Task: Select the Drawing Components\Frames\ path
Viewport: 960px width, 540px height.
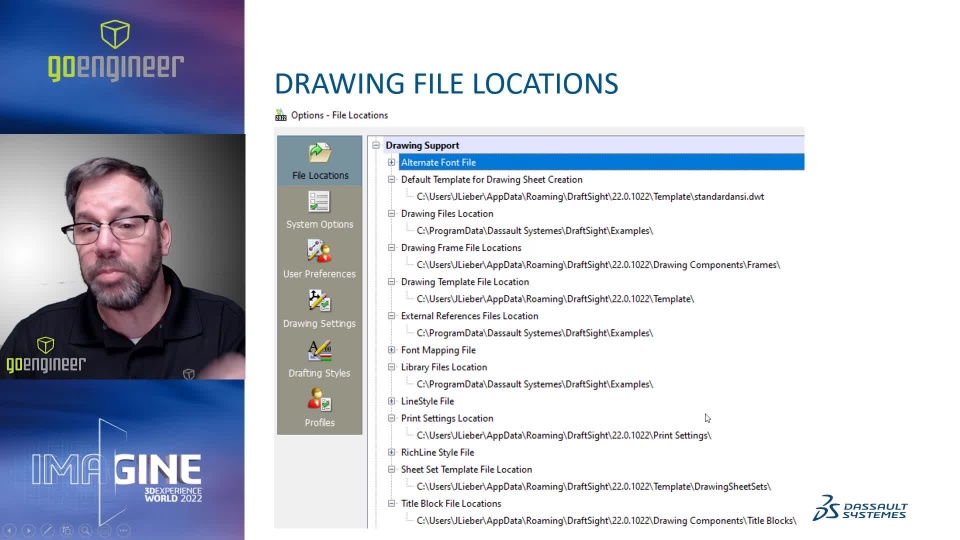Action: tap(598, 264)
